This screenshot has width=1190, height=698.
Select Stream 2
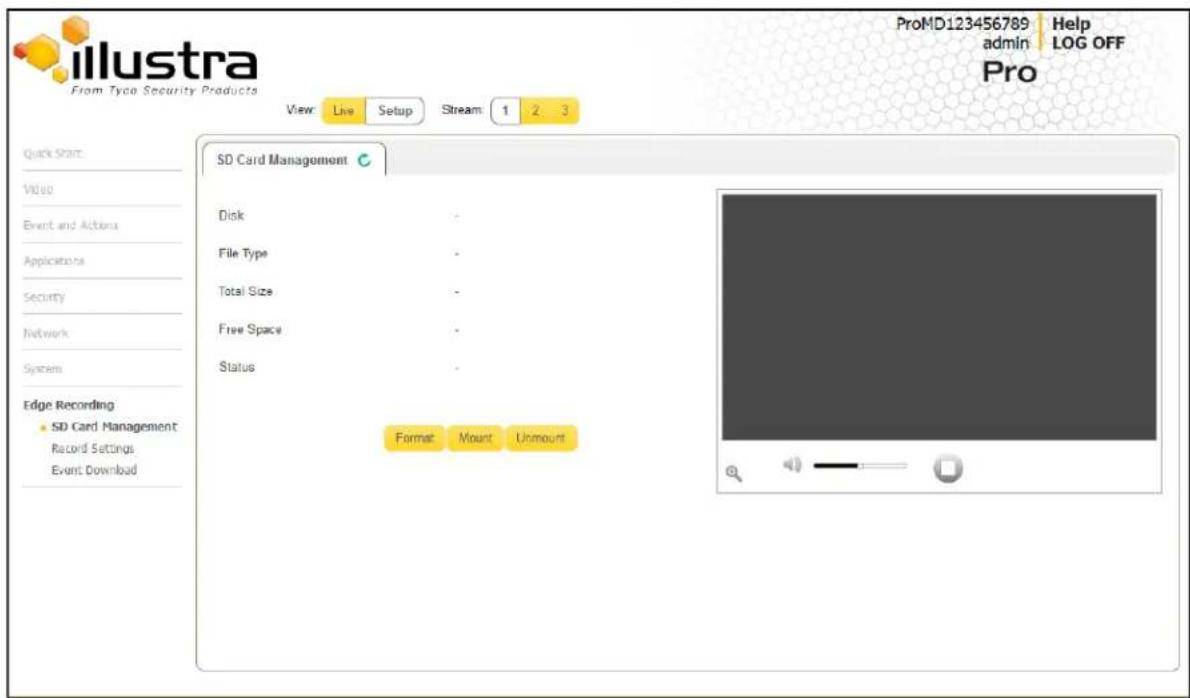coord(535,111)
